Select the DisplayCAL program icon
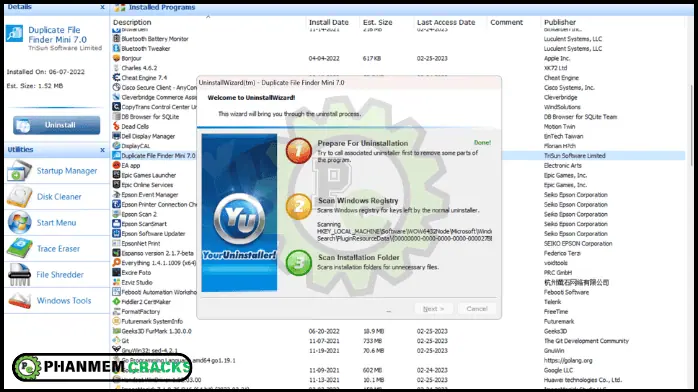 pos(116,146)
